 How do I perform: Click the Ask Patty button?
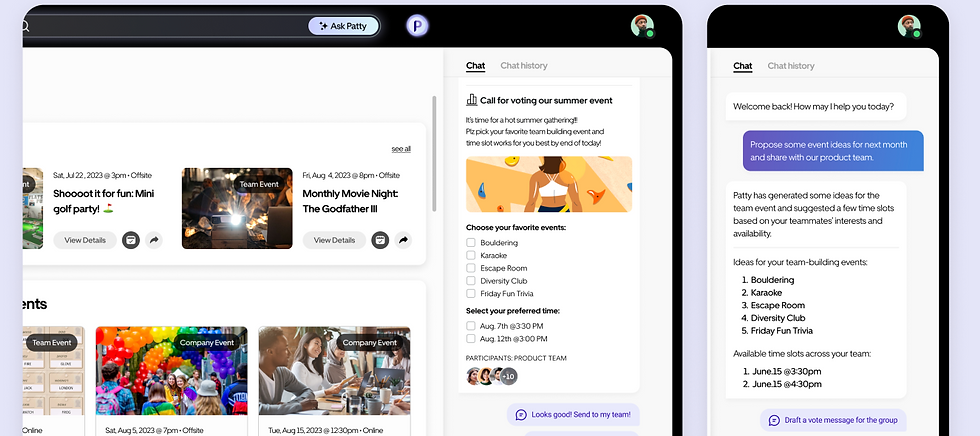[x=343, y=26]
